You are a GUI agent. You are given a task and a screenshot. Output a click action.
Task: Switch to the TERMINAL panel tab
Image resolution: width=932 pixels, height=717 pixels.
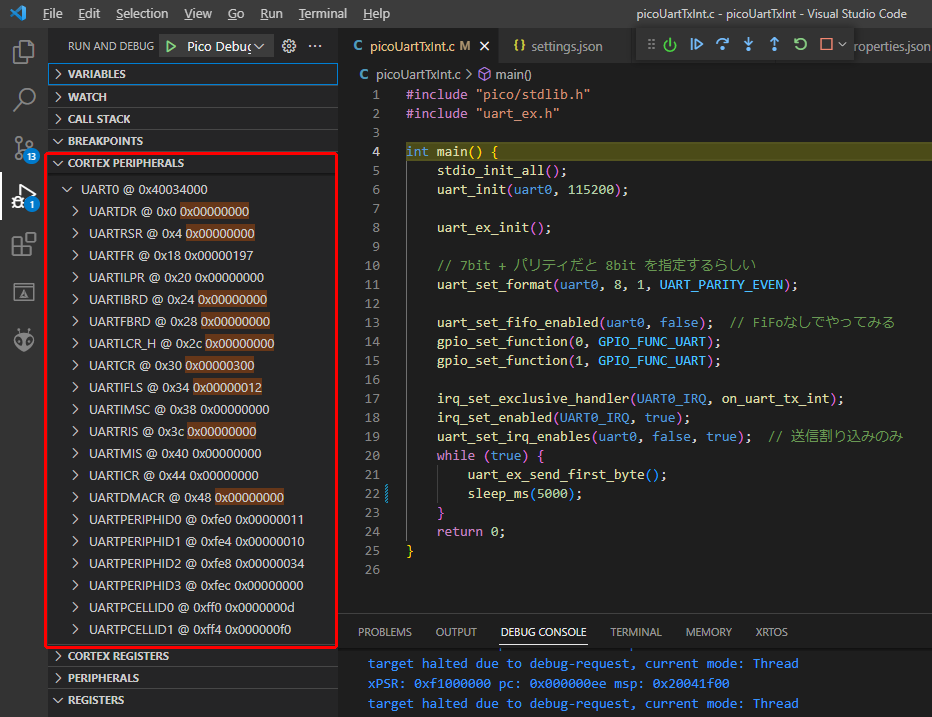click(x=636, y=632)
